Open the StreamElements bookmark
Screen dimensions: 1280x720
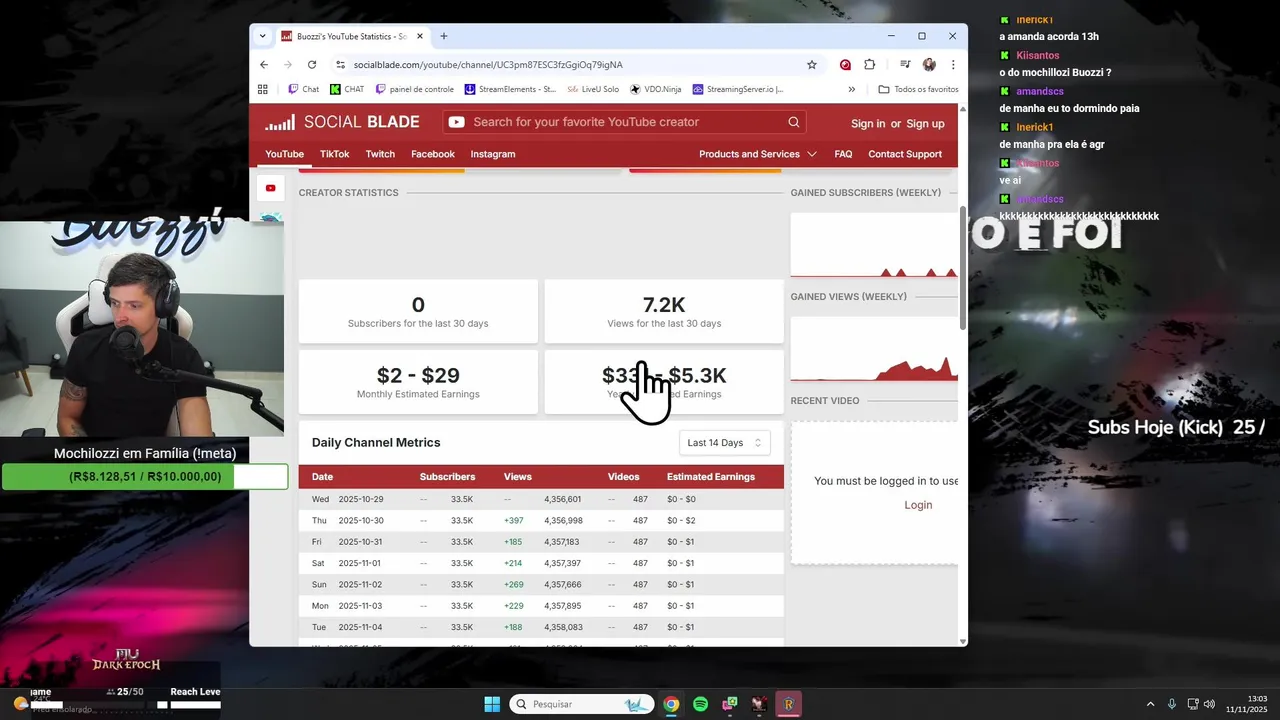(510, 89)
